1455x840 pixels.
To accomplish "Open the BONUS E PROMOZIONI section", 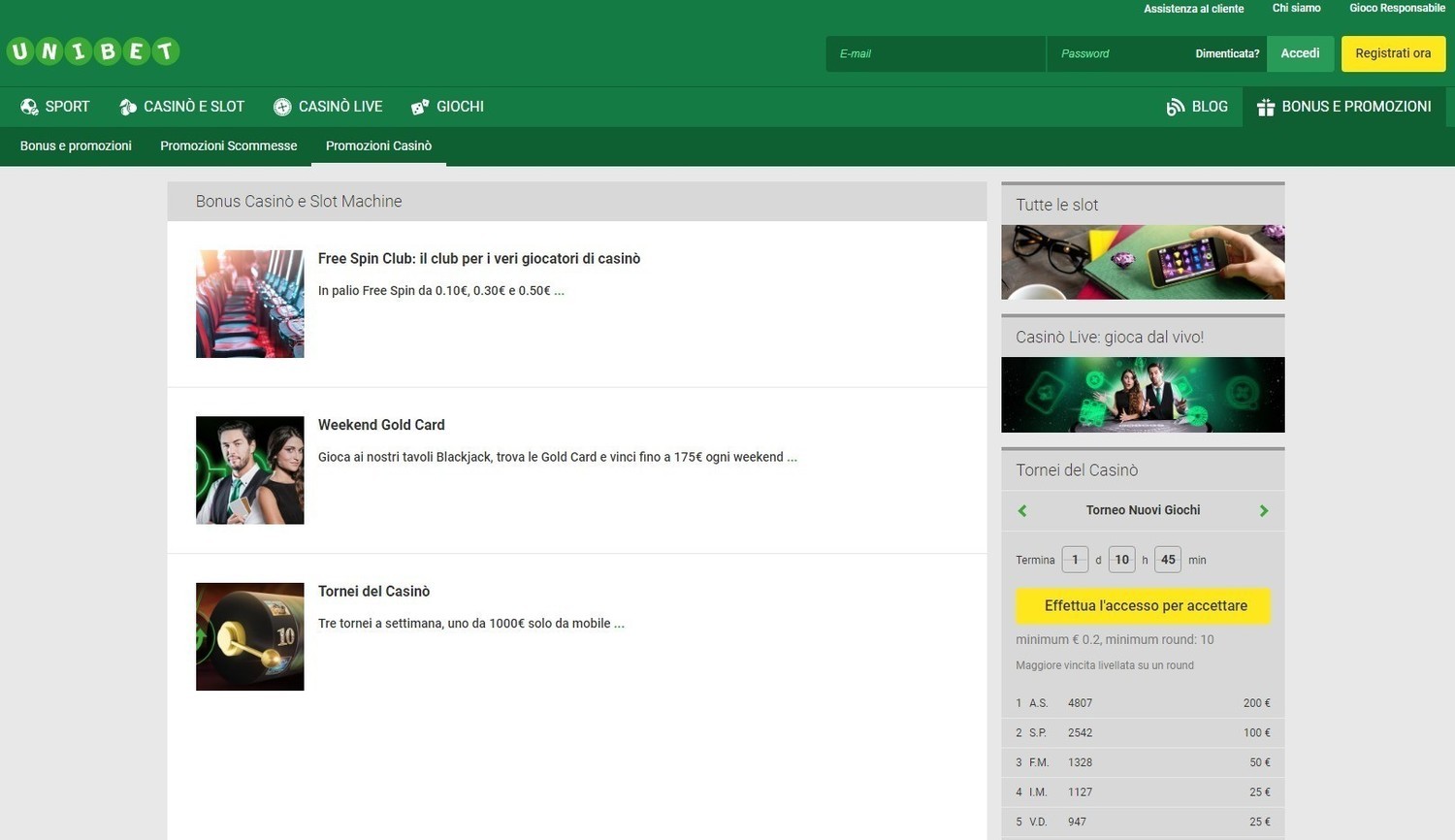I will (1344, 107).
